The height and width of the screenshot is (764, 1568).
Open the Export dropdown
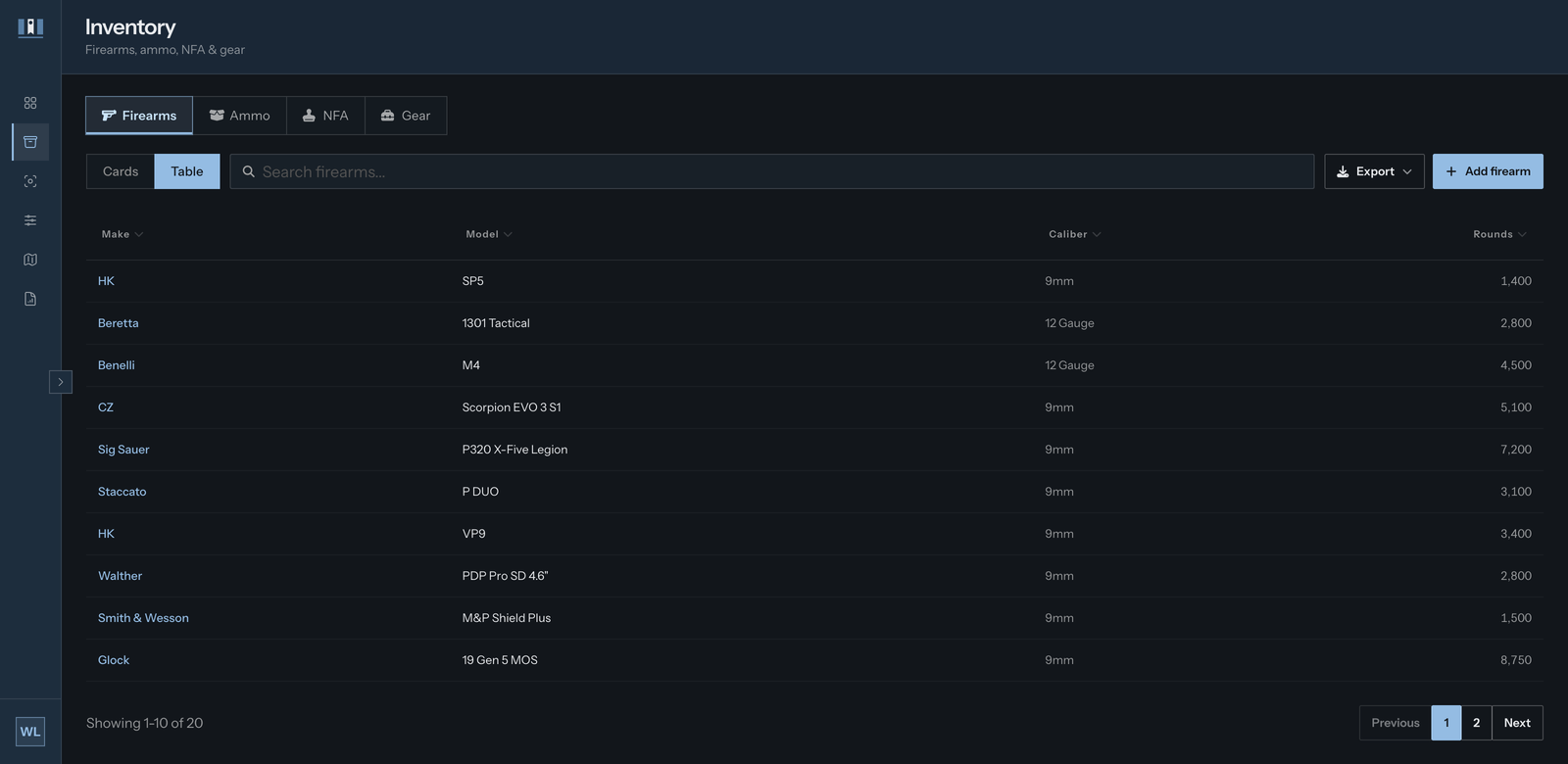pos(1374,171)
